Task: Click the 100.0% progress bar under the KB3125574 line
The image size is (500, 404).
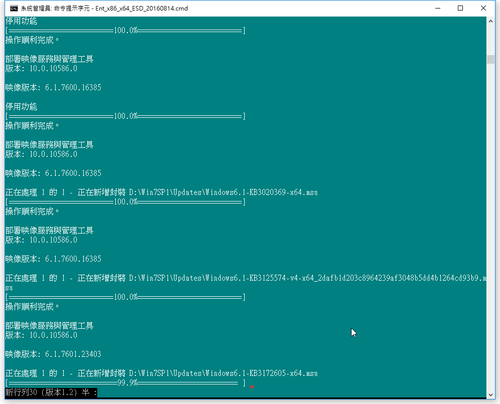Action: [x=125, y=297]
